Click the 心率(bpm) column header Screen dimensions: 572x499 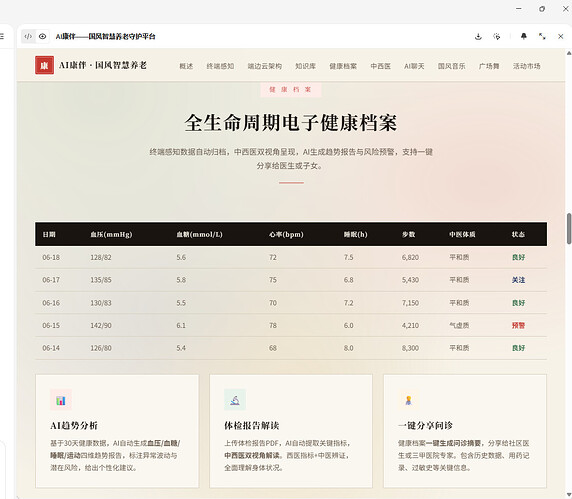(x=286, y=234)
